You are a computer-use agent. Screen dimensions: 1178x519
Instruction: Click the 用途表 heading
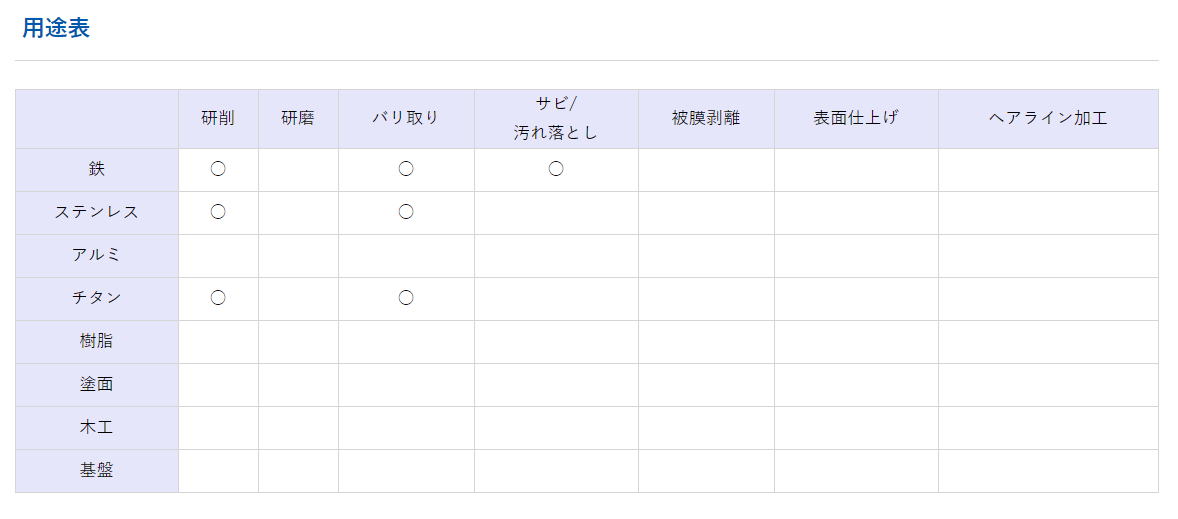click(56, 28)
